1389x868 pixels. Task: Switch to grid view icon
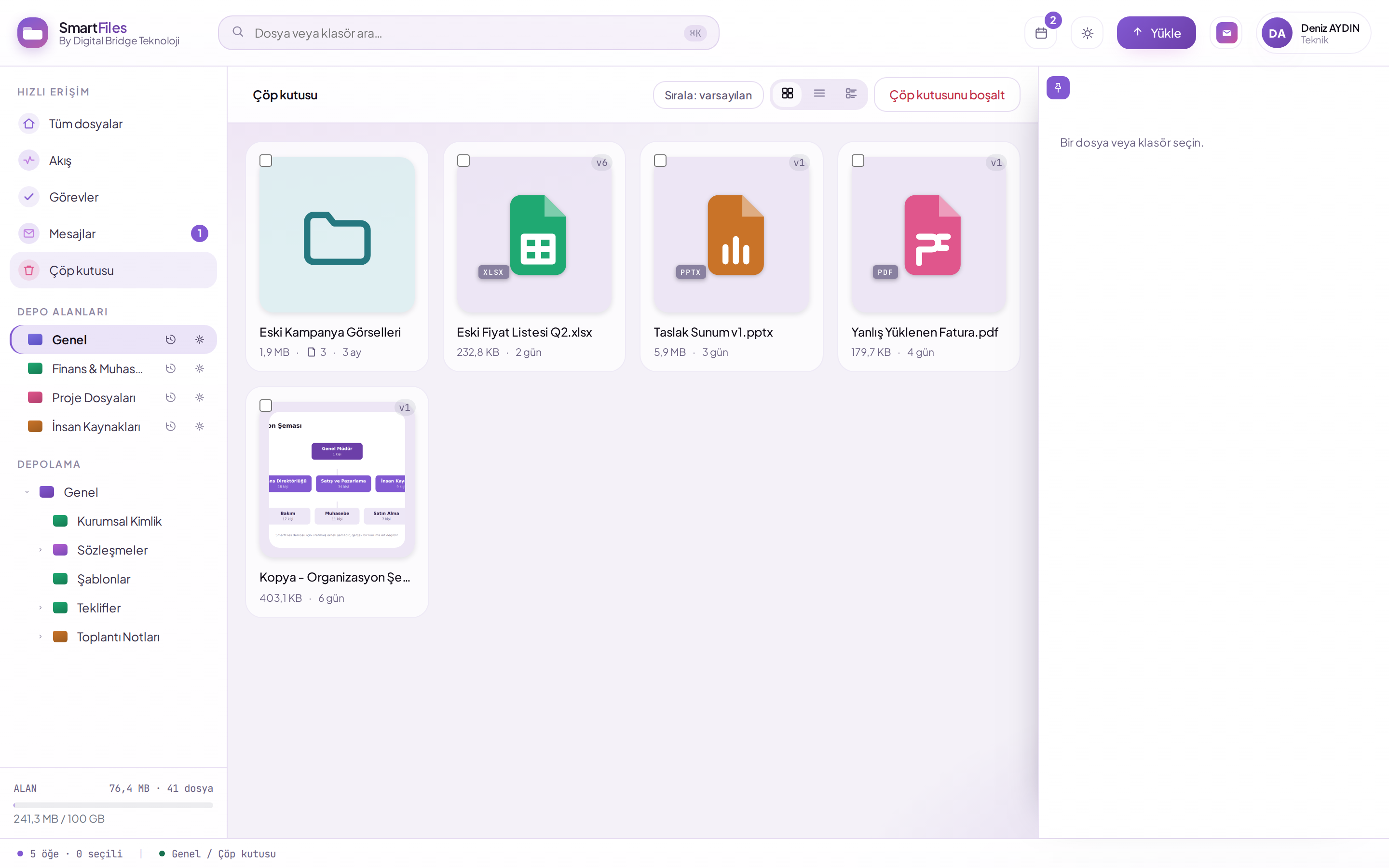pyautogui.click(x=788, y=94)
